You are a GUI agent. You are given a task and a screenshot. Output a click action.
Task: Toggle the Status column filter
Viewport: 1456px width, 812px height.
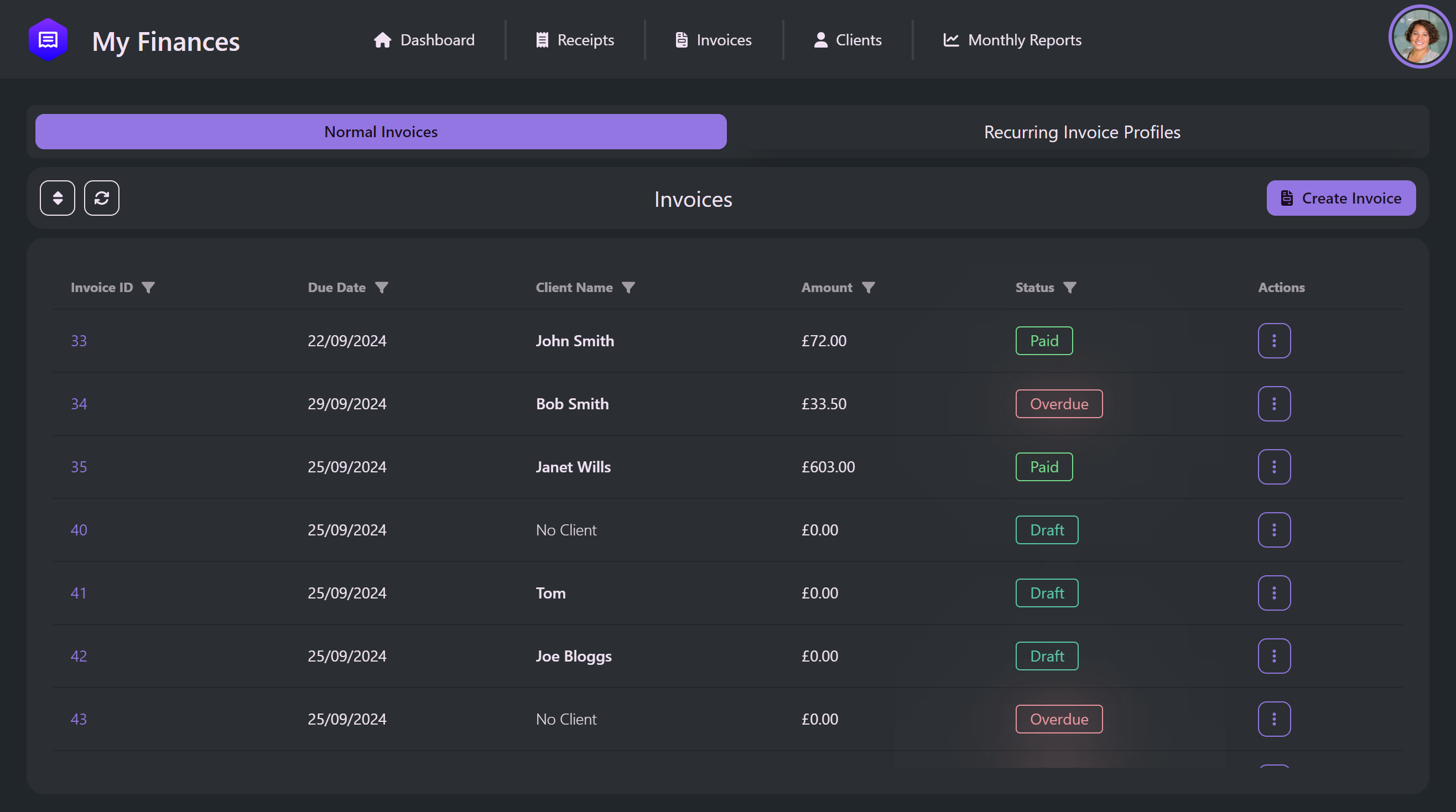click(1070, 287)
